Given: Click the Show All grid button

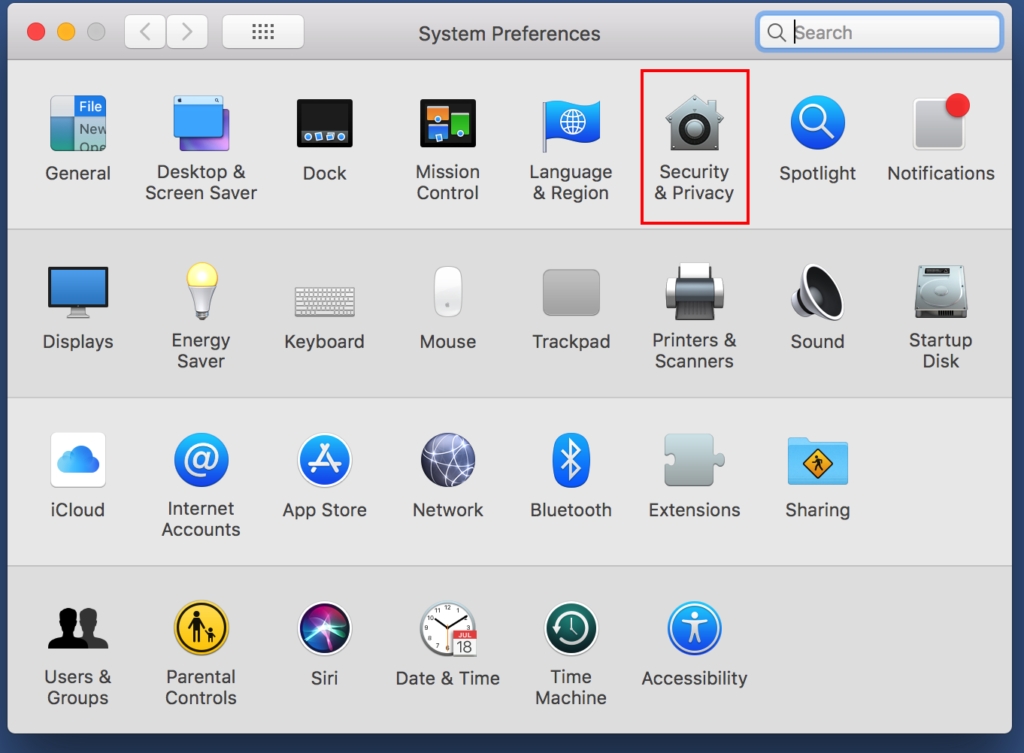Looking at the screenshot, I should point(263,32).
